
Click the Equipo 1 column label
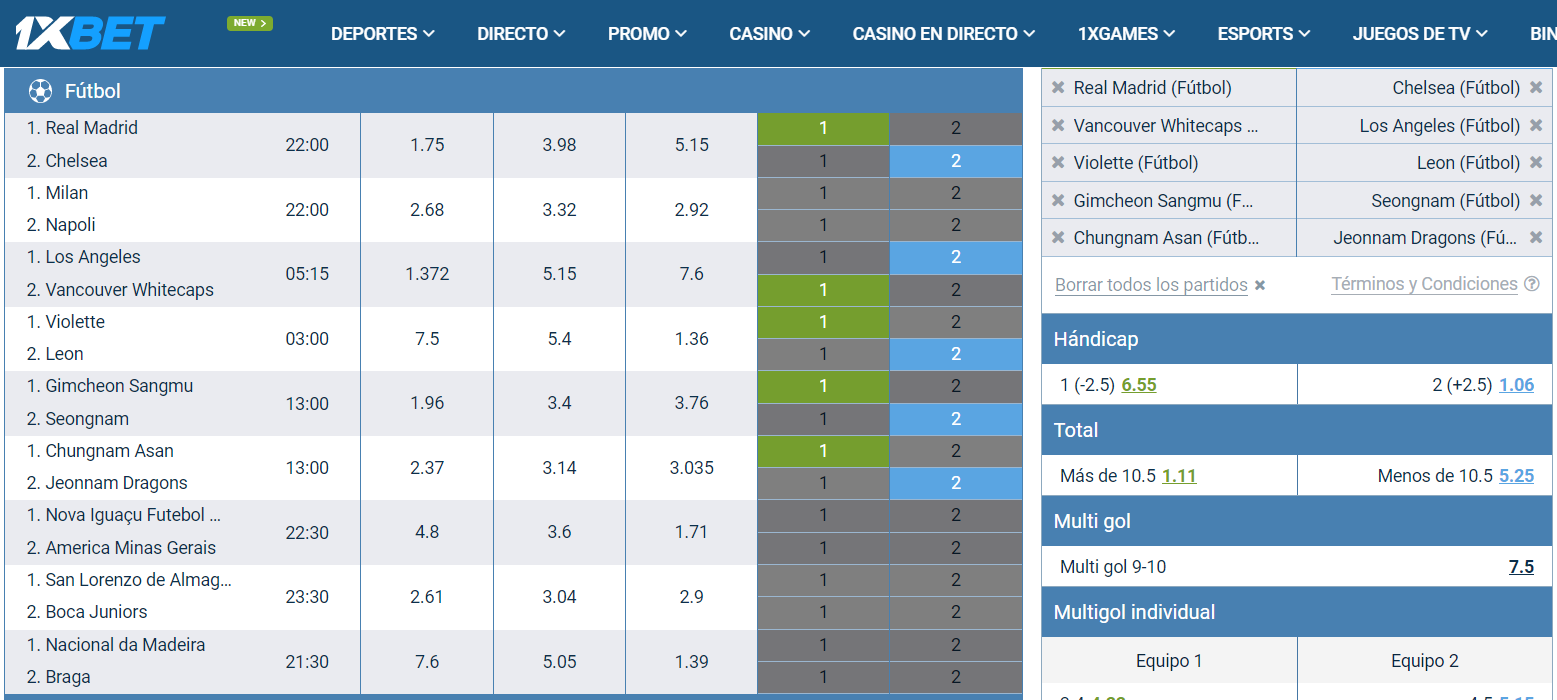click(1169, 661)
